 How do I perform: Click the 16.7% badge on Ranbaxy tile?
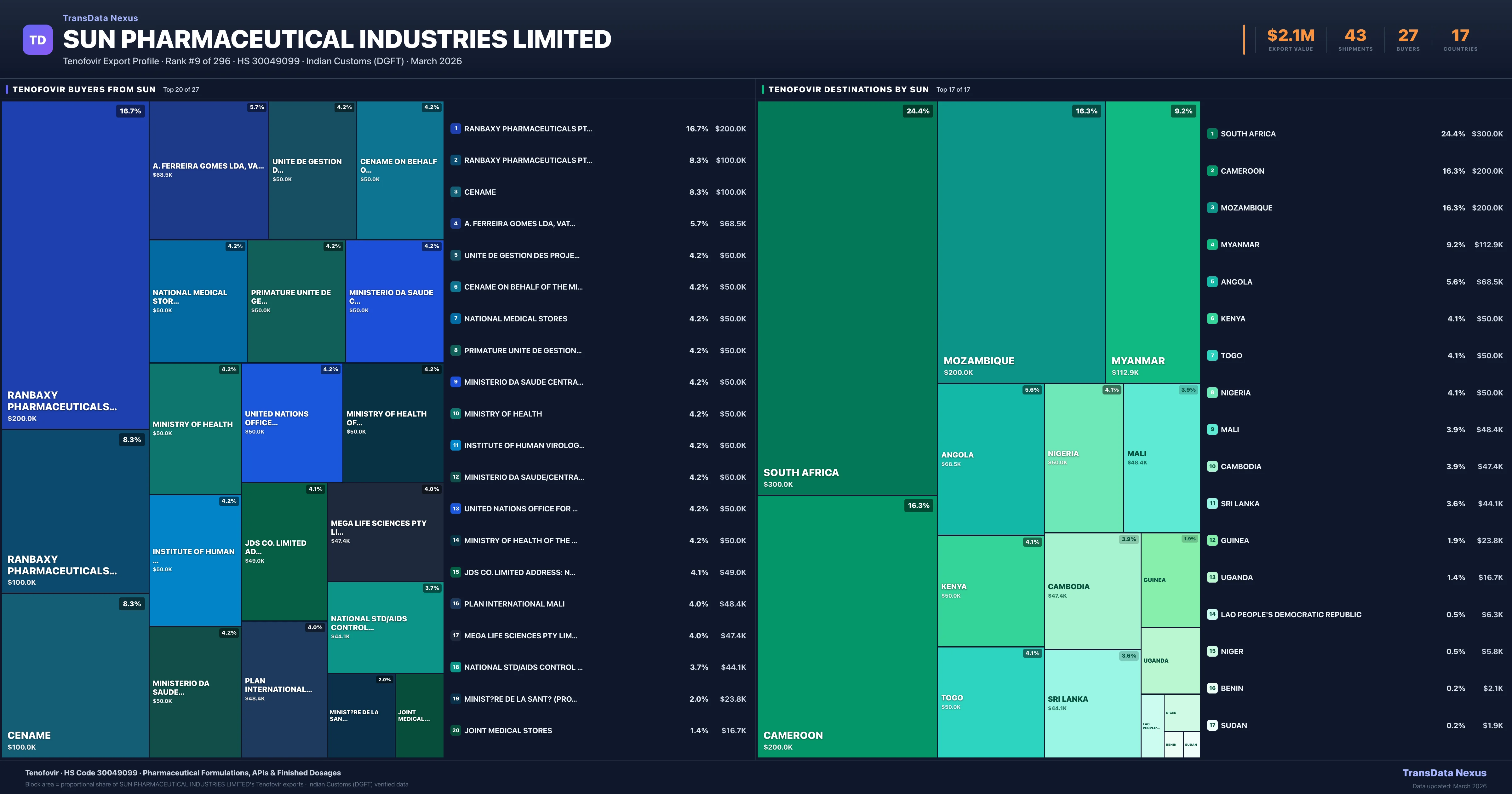[x=130, y=111]
